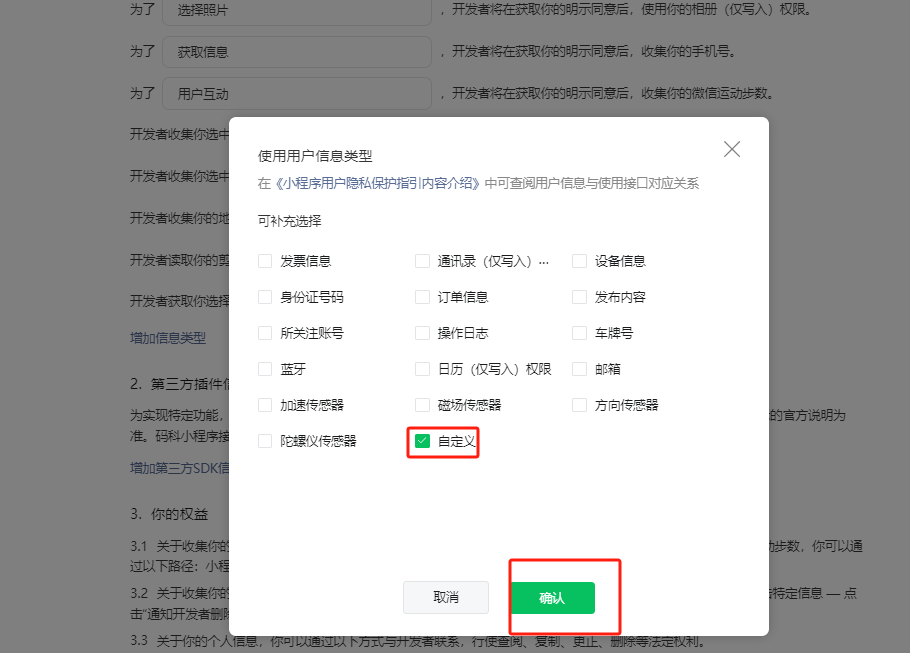910x653 pixels.
Task: Check the 陀螺仪传感器 option
Action: coord(265,441)
